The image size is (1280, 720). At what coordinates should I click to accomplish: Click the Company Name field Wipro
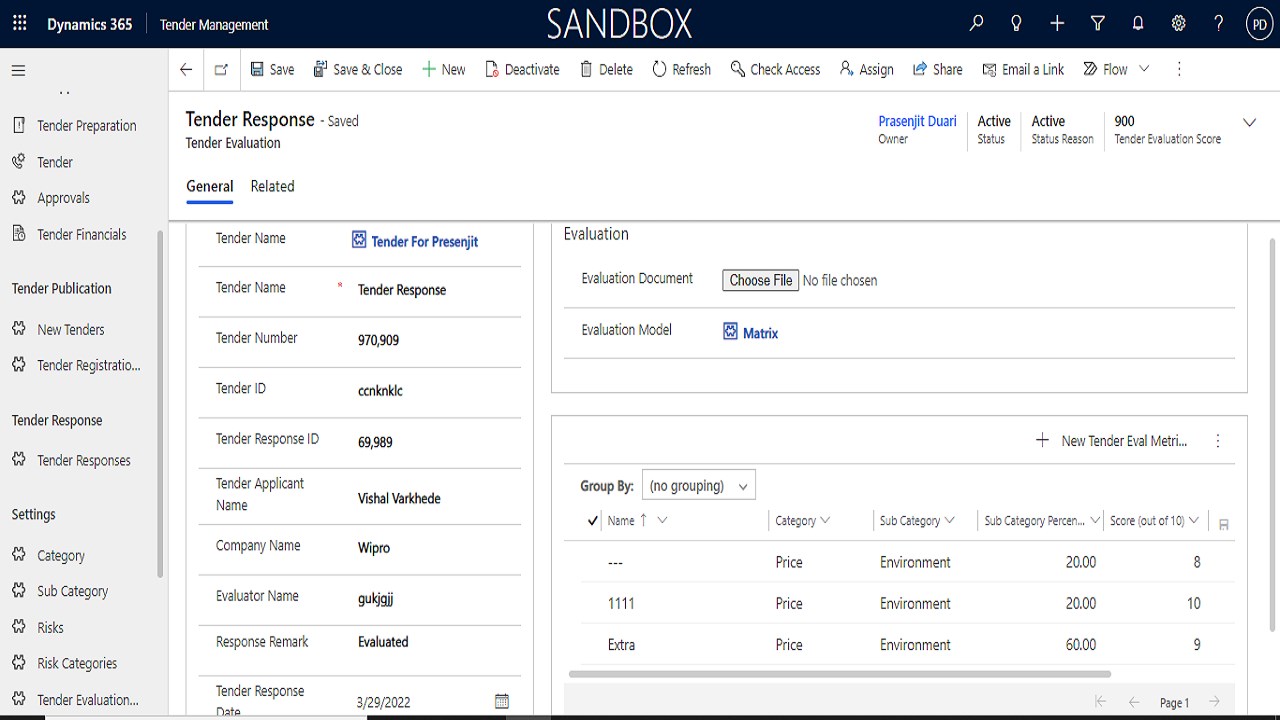tap(435, 548)
